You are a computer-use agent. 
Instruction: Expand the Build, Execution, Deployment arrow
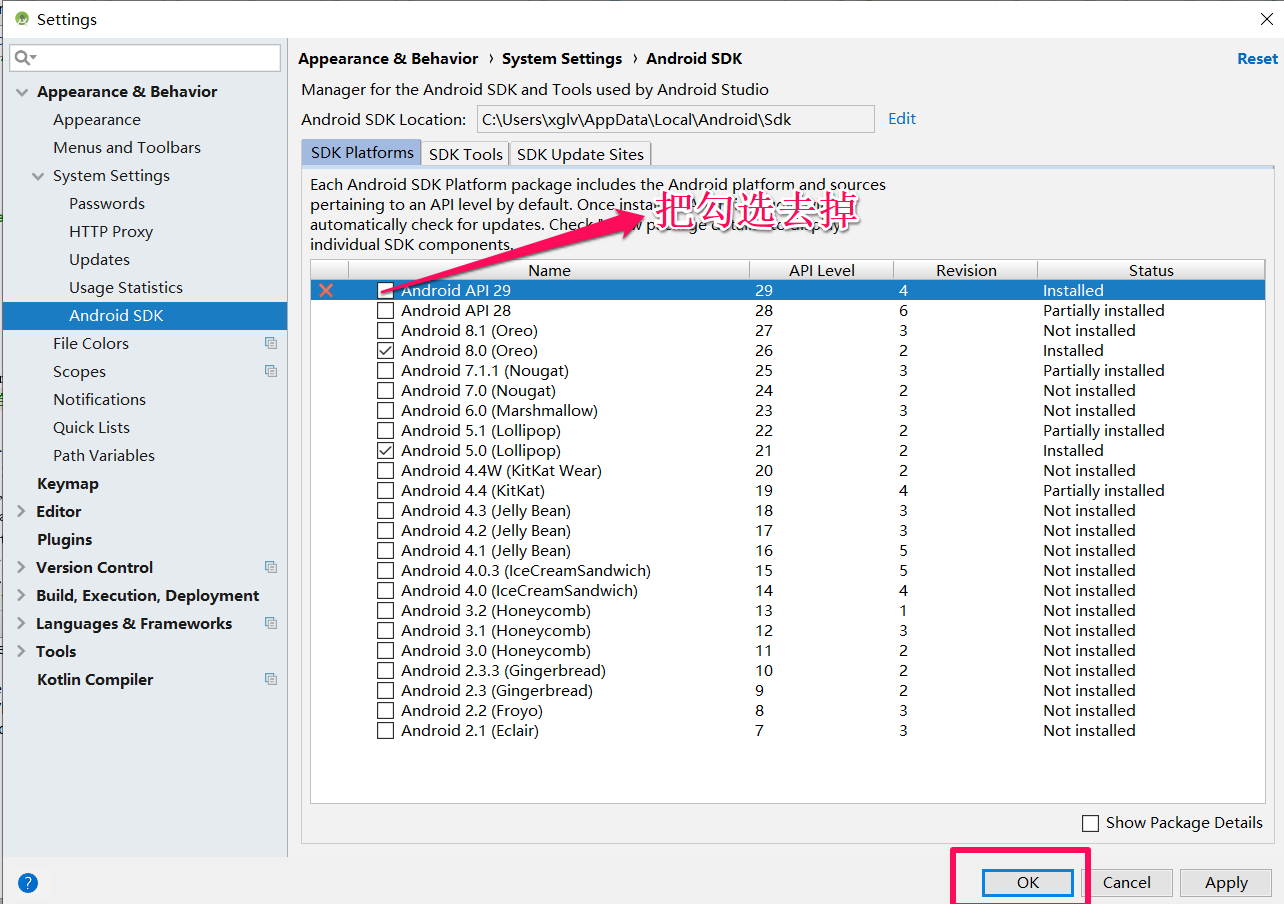click(22, 595)
